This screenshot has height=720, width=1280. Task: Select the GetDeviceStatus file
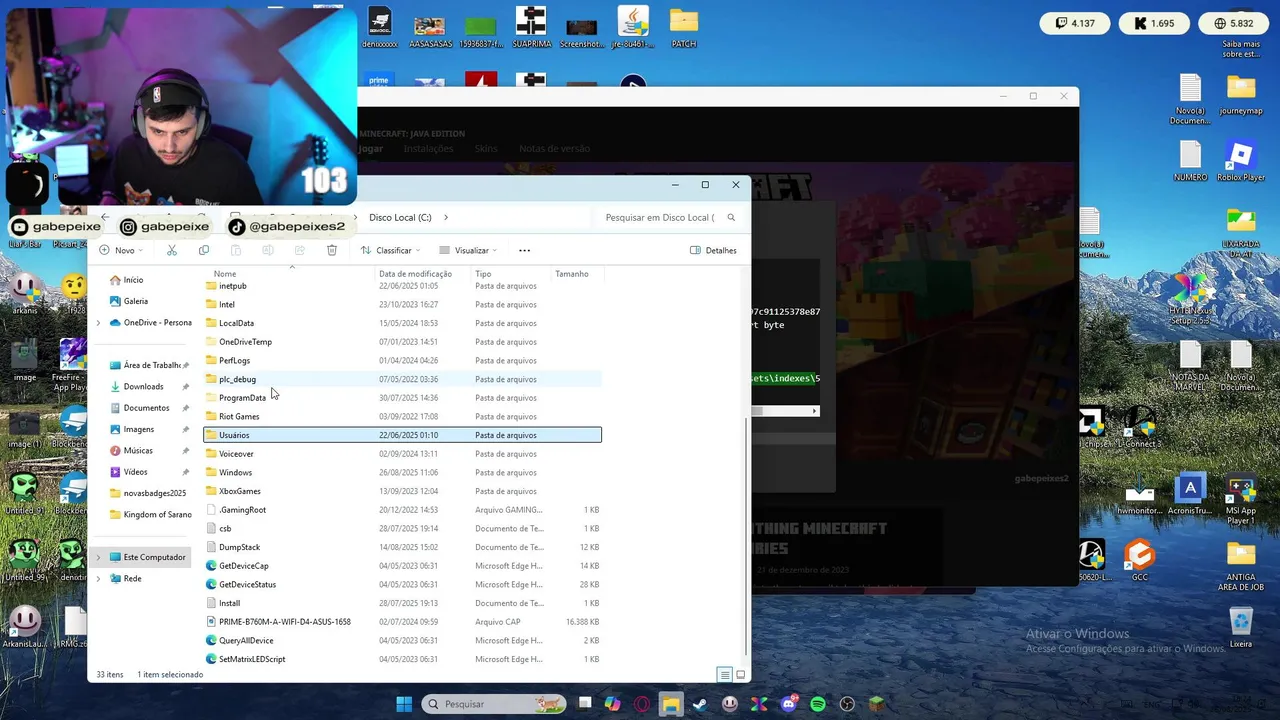click(247, 584)
